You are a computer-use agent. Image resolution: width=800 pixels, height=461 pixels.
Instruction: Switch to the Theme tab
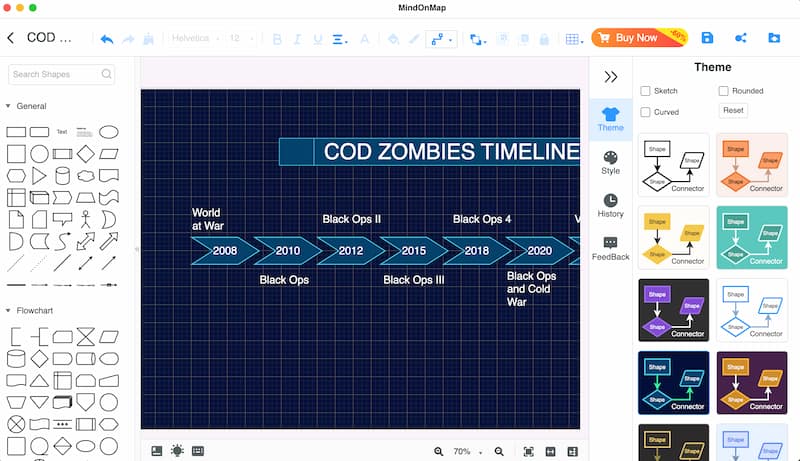click(611, 119)
